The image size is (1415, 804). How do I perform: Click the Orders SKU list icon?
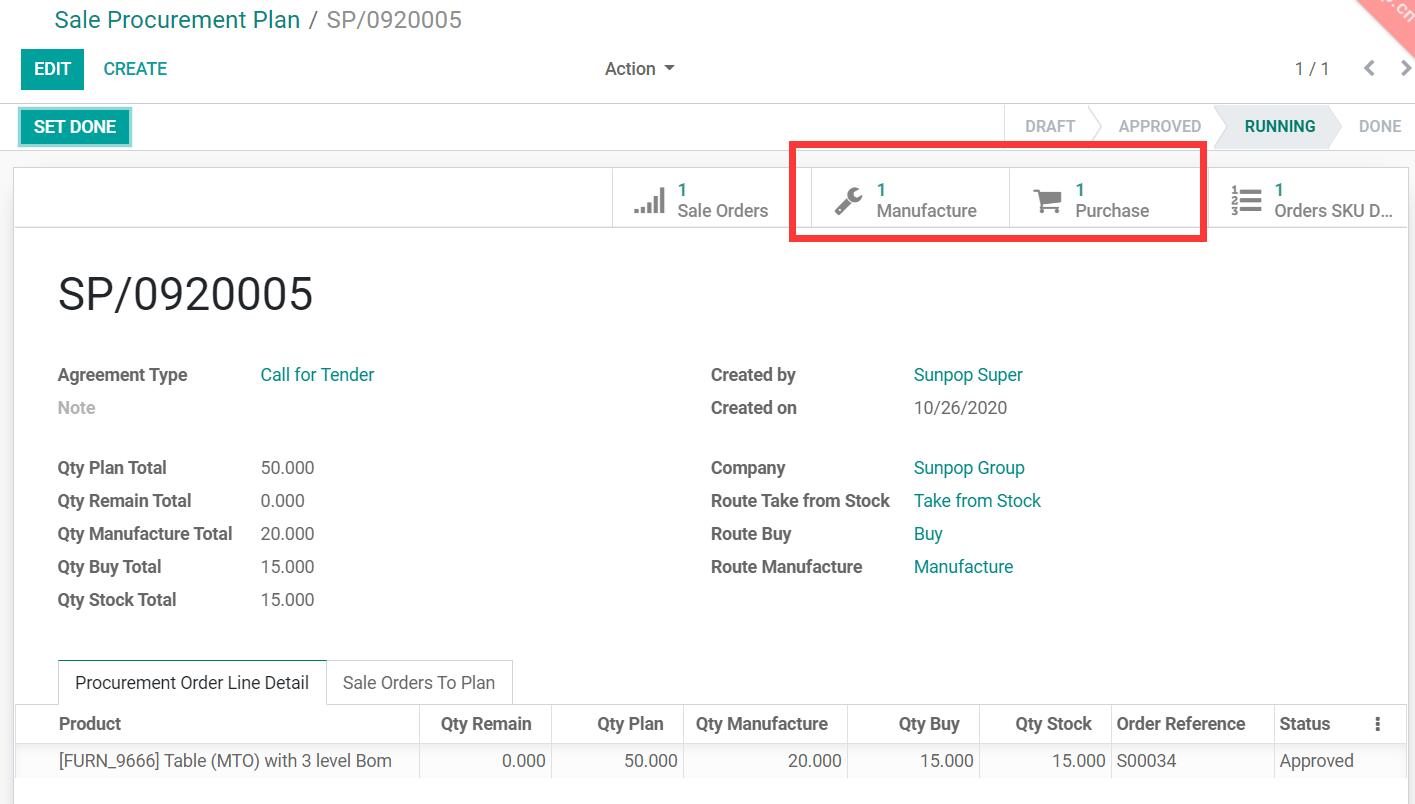[x=1246, y=201]
